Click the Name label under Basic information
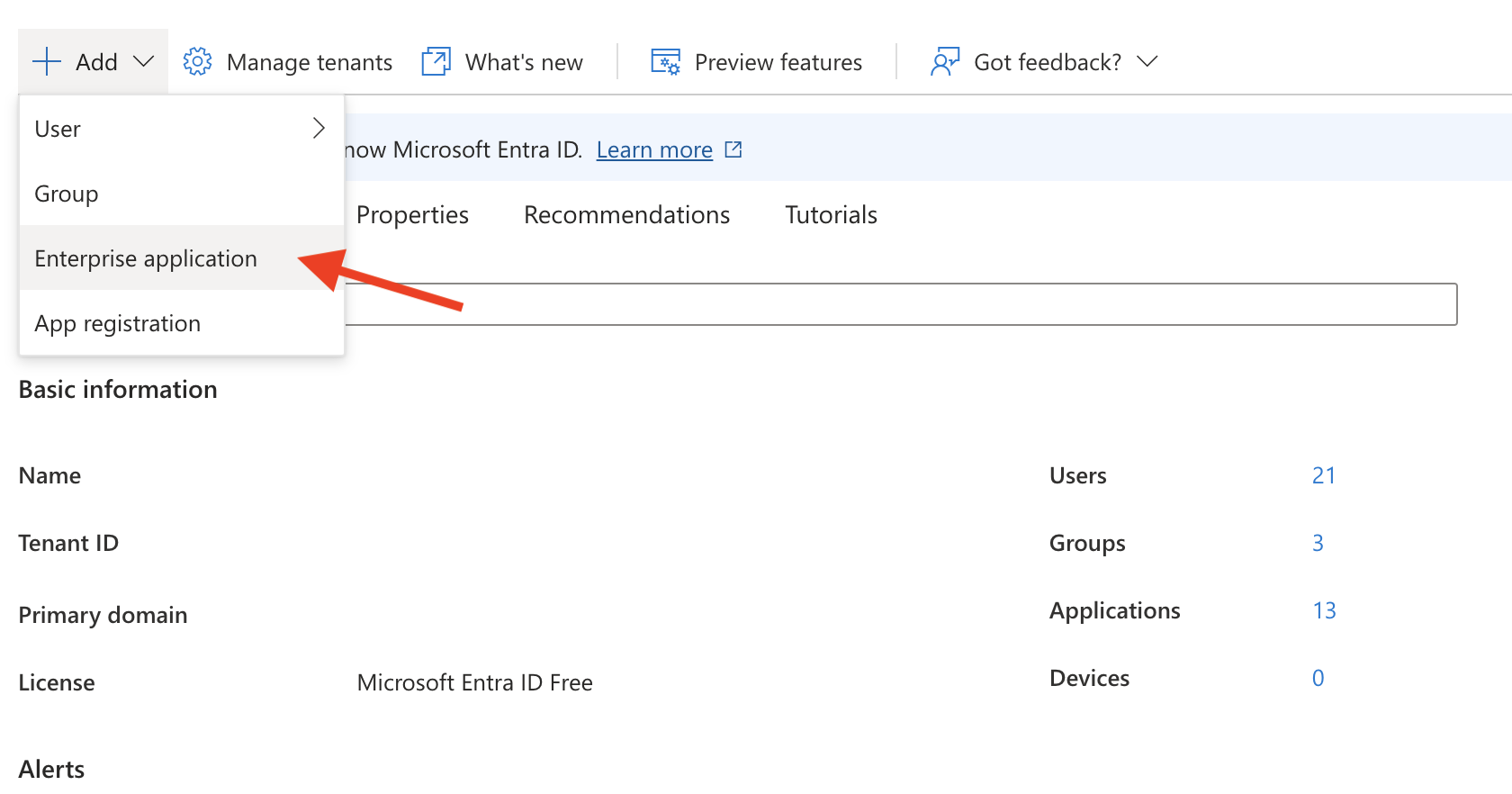 (49, 475)
